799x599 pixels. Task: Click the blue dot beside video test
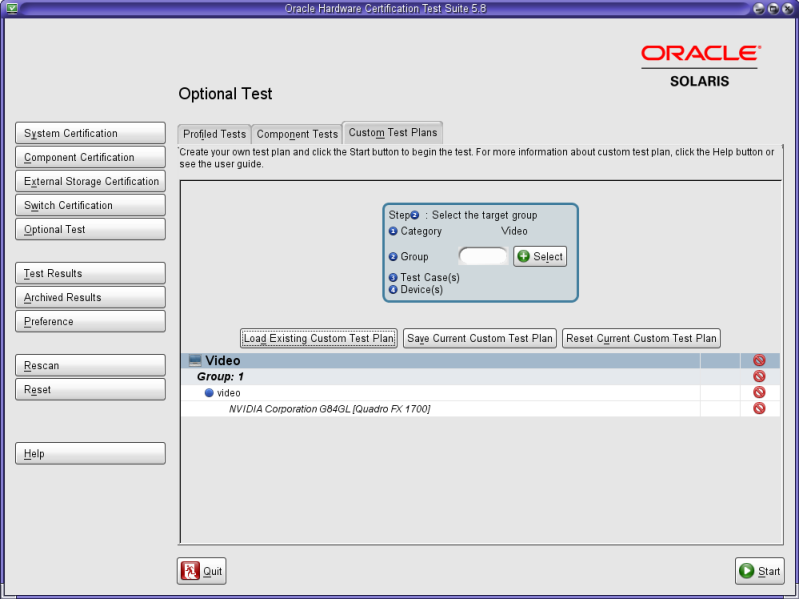pyautogui.click(x=209, y=393)
